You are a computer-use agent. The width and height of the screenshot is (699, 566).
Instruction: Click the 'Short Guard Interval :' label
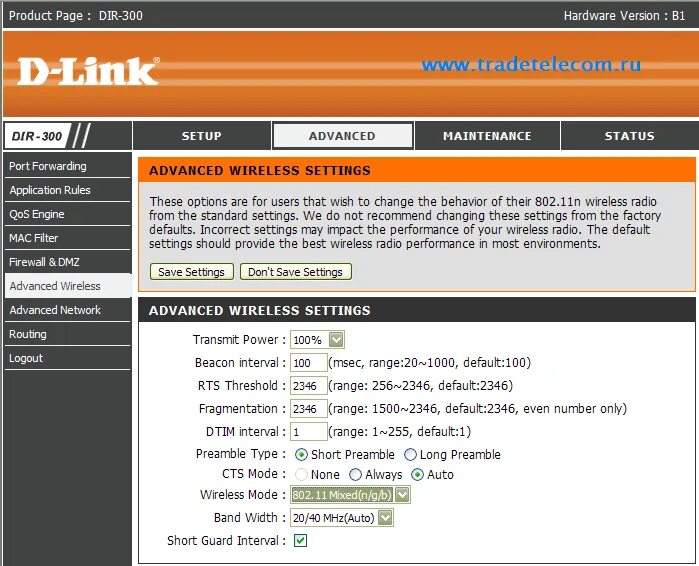click(x=226, y=541)
